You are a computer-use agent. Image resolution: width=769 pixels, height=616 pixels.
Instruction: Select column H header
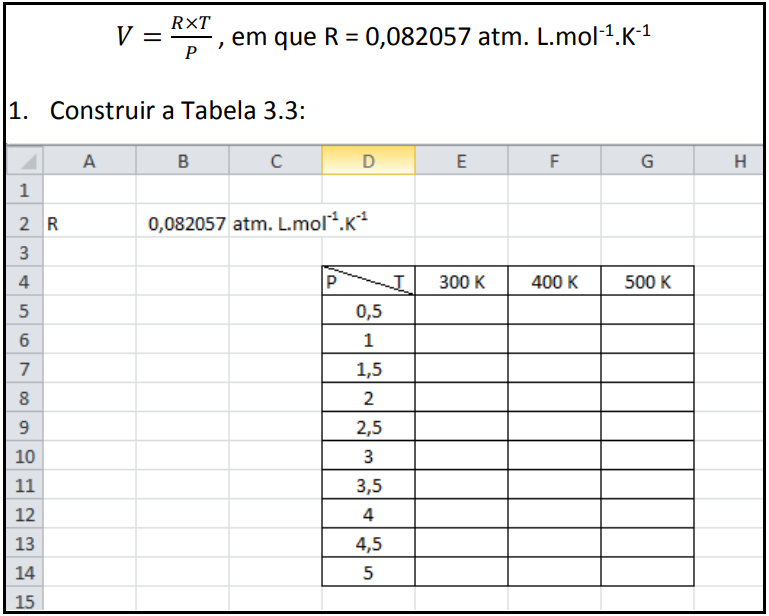pos(739,161)
